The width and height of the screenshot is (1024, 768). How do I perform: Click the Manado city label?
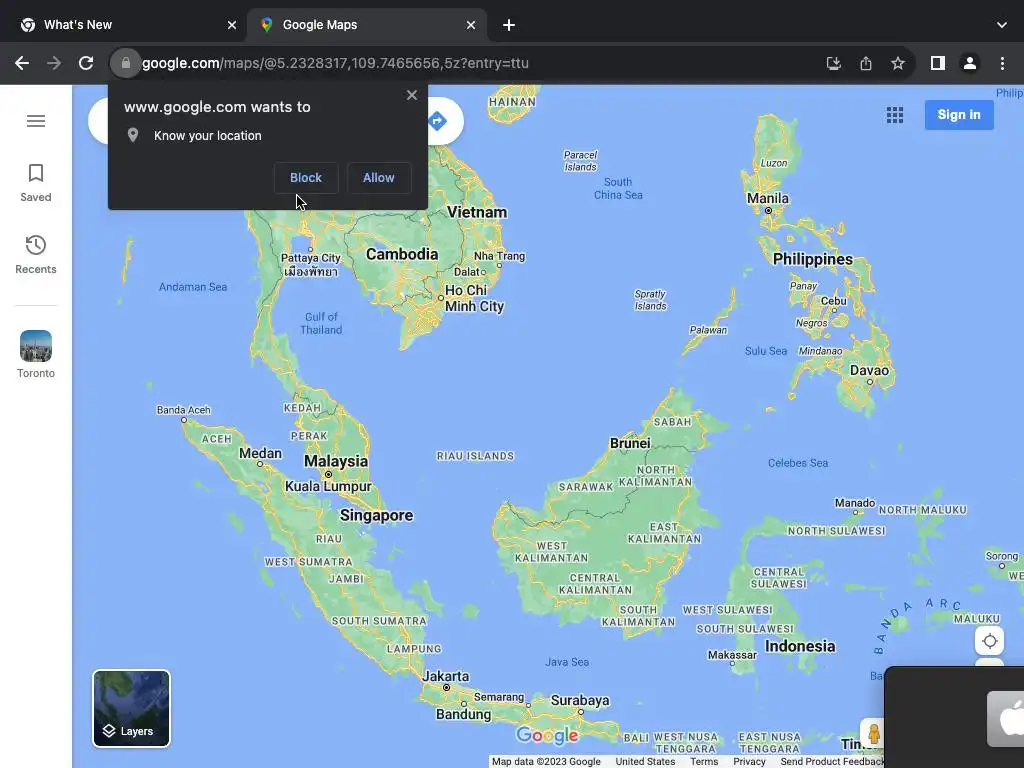[x=855, y=503]
